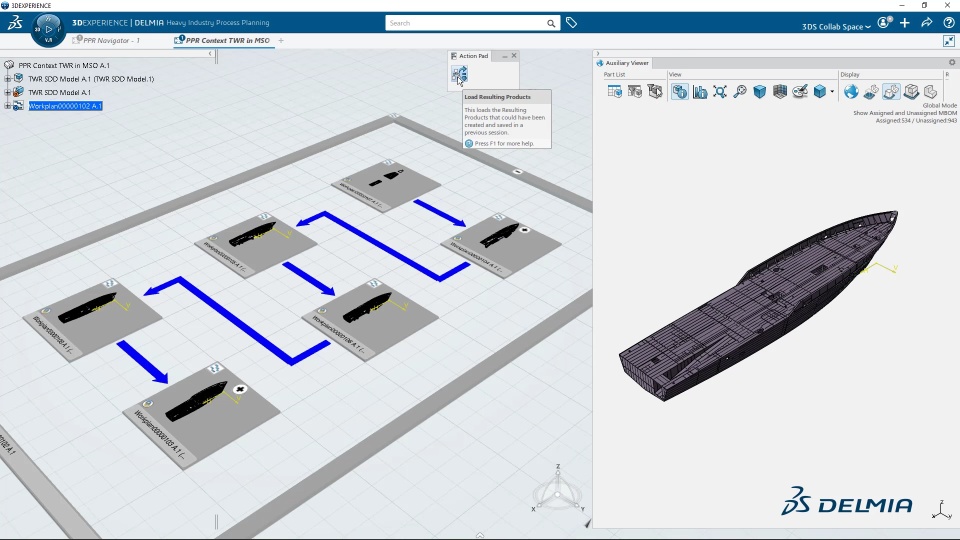This screenshot has width=960, height=540.
Task: Click the View chart info icon
Action: coord(700,91)
